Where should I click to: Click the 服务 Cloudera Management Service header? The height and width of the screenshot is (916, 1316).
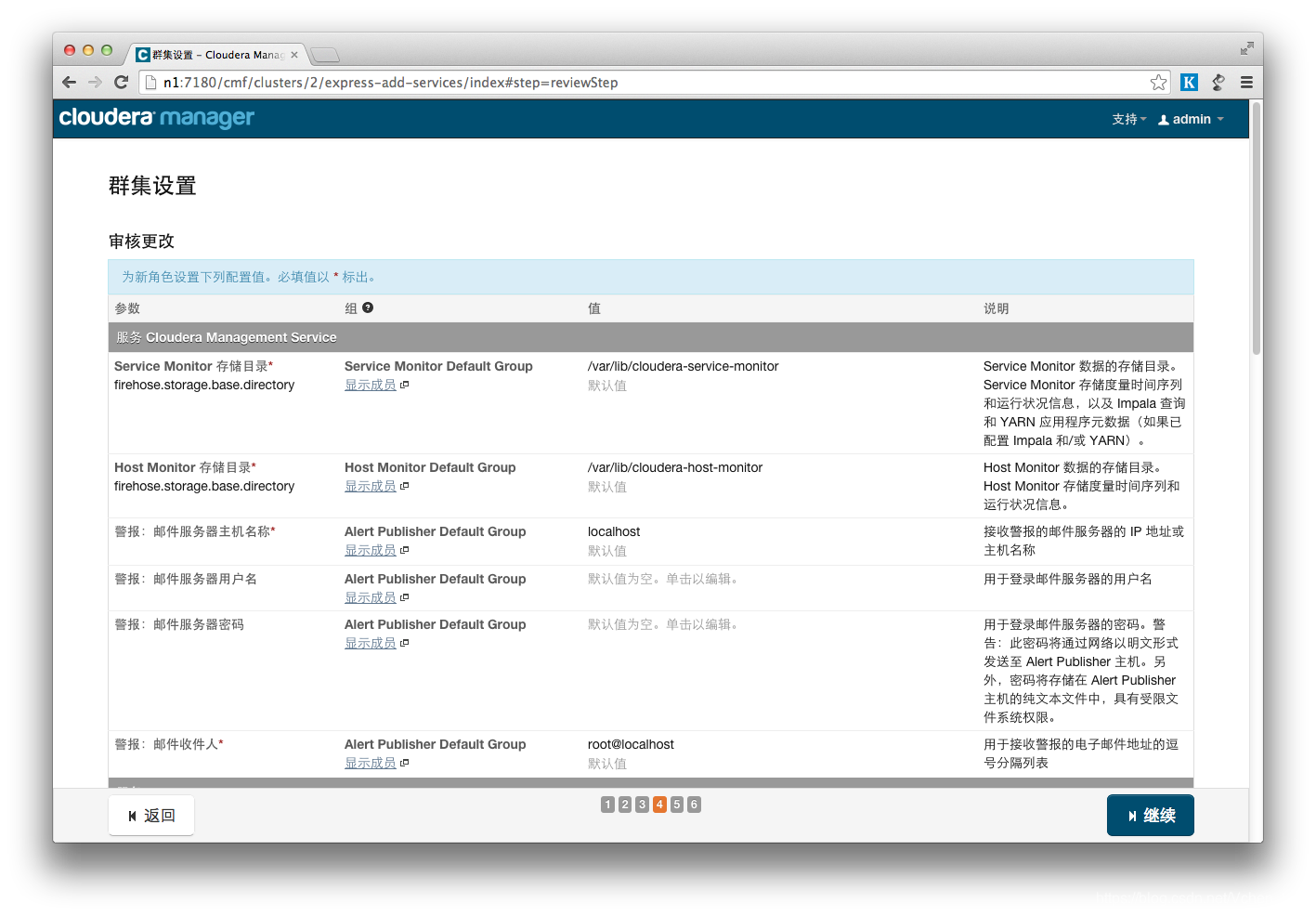[x=650, y=337]
